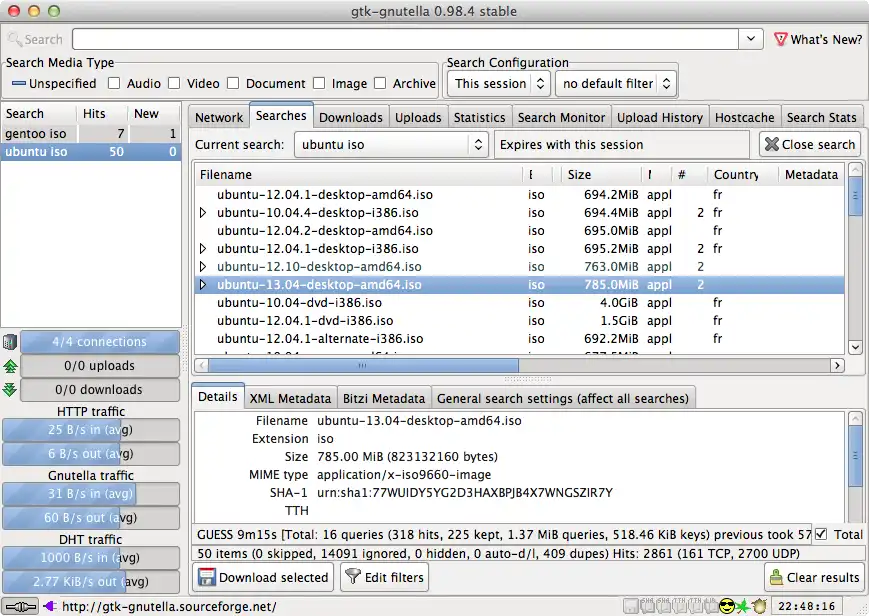Switch to the Downloads tab
The width and height of the screenshot is (869, 616).
(x=351, y=118)
